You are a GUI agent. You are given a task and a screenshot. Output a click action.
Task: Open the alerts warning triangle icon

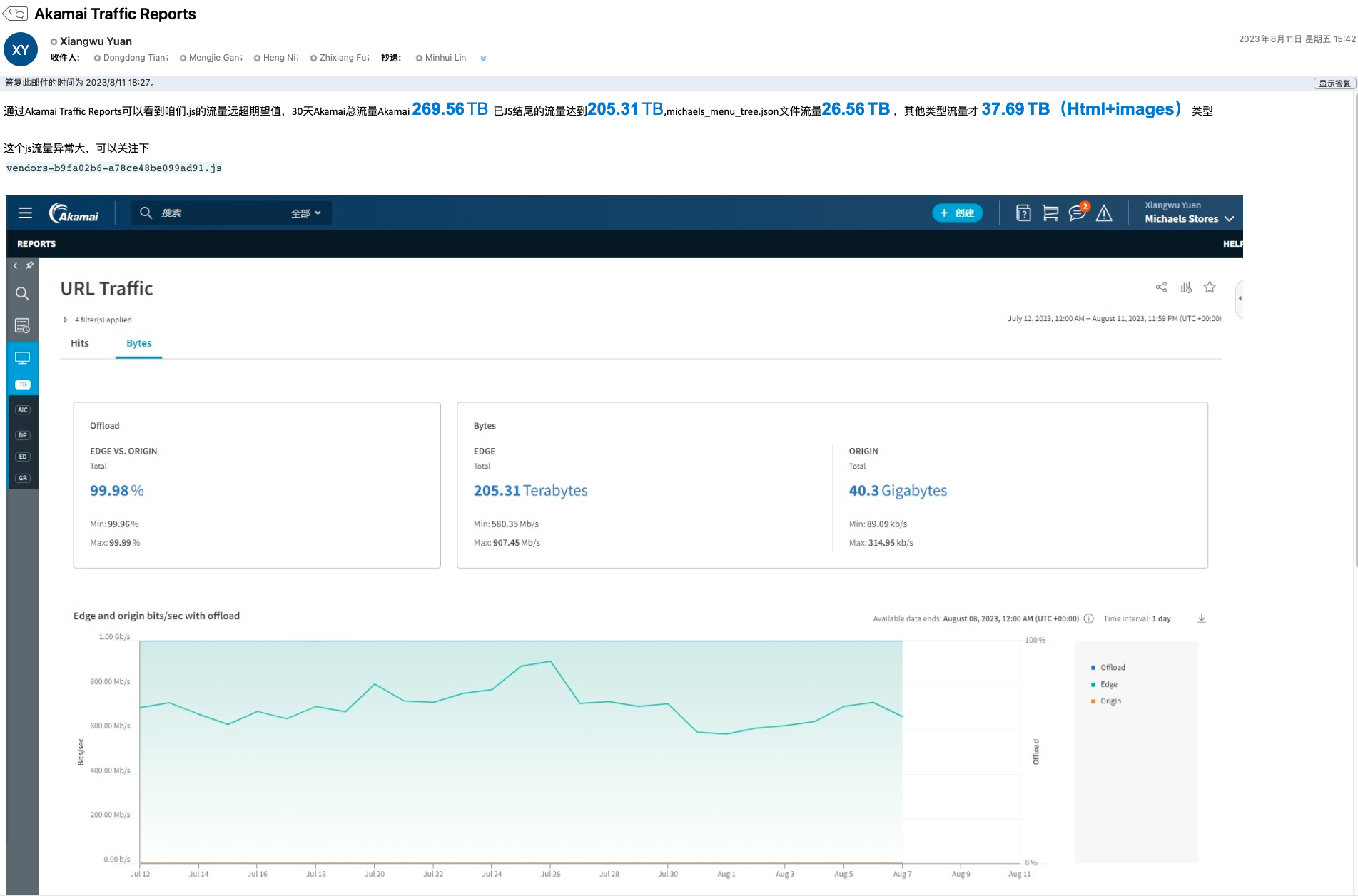(1104, 213)
